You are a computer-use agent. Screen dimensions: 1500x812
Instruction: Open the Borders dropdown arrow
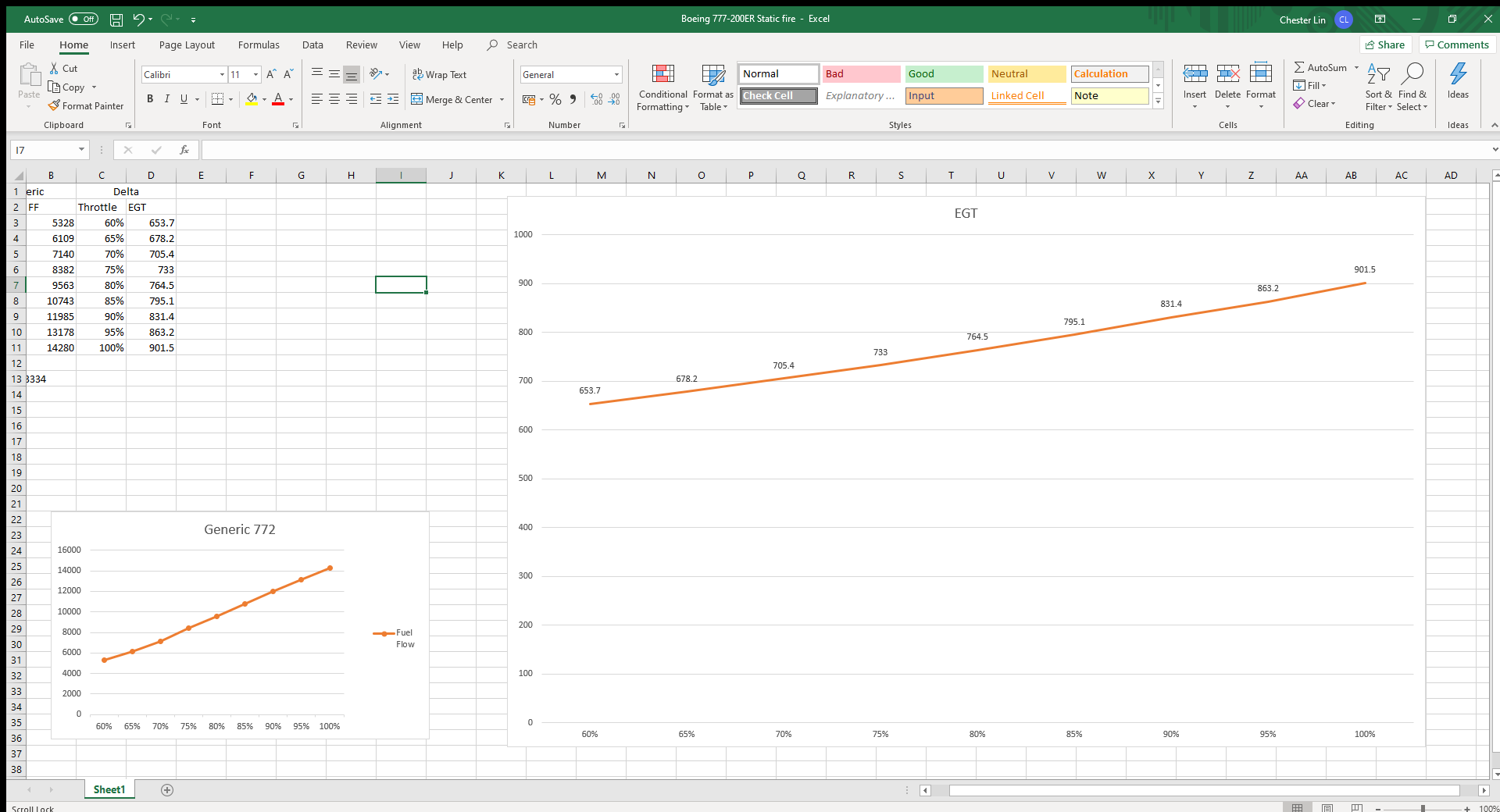(x=230, y=100)
